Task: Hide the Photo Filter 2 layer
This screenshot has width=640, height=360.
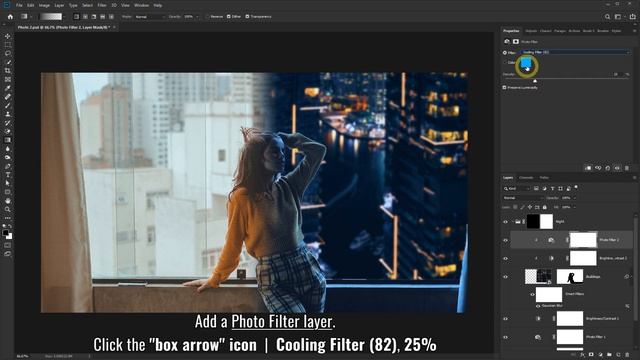Action: tap(505, 240)
